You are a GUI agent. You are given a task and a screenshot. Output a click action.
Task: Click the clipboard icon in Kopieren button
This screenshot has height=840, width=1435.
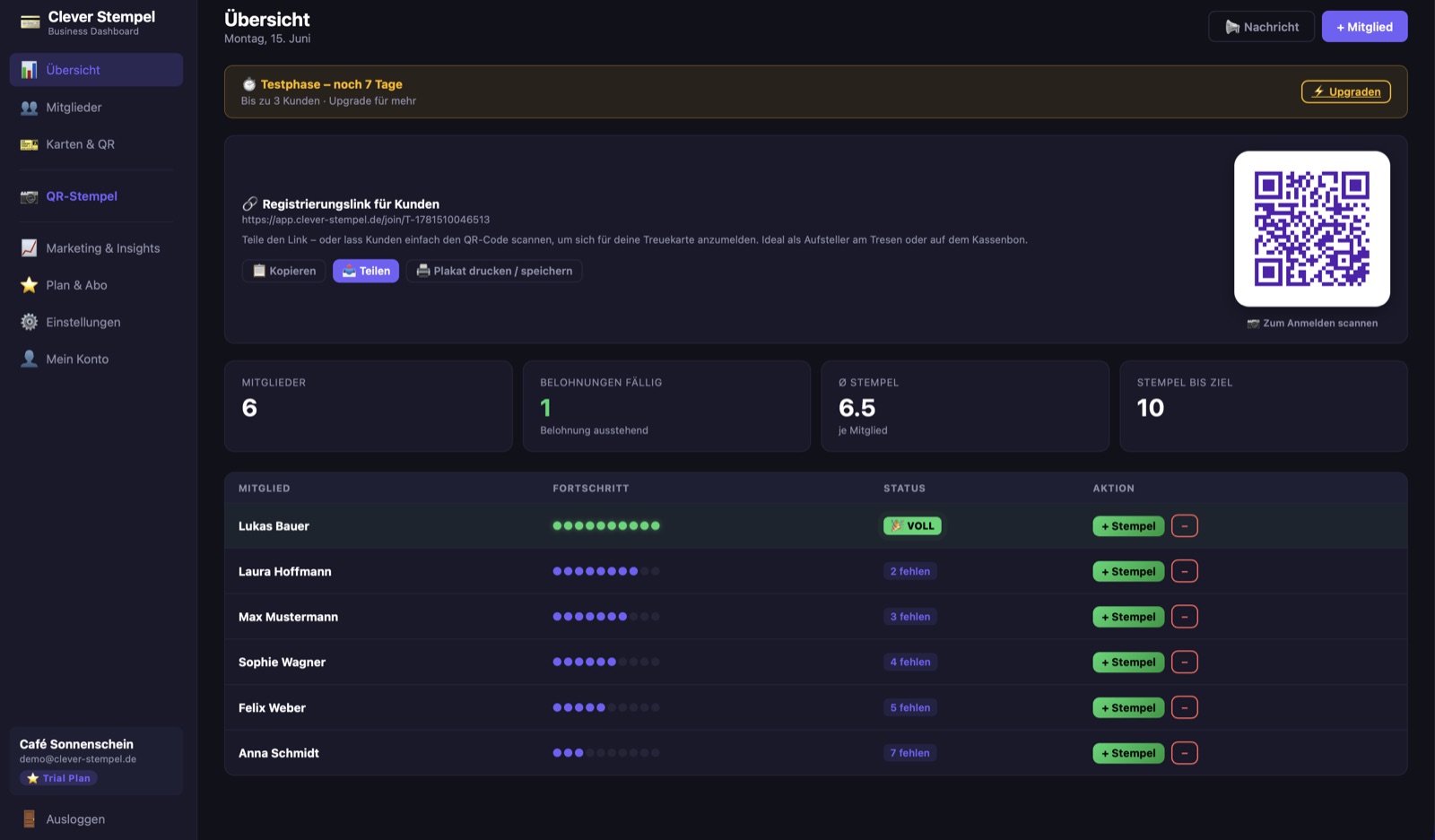tap(259, 271)
